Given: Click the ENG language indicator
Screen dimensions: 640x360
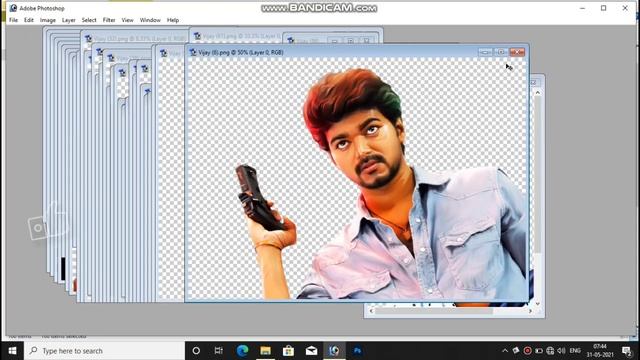Looking at the screenshot, I should [575, 351].
